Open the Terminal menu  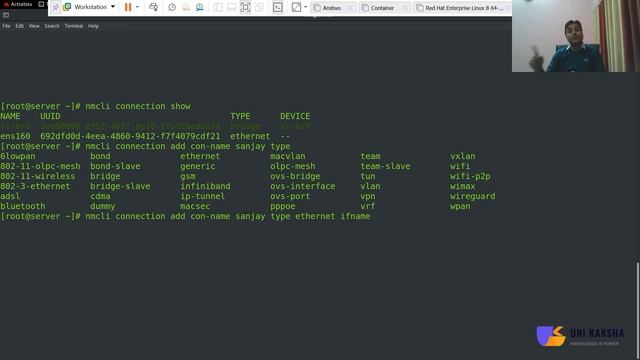pos(73,26)
